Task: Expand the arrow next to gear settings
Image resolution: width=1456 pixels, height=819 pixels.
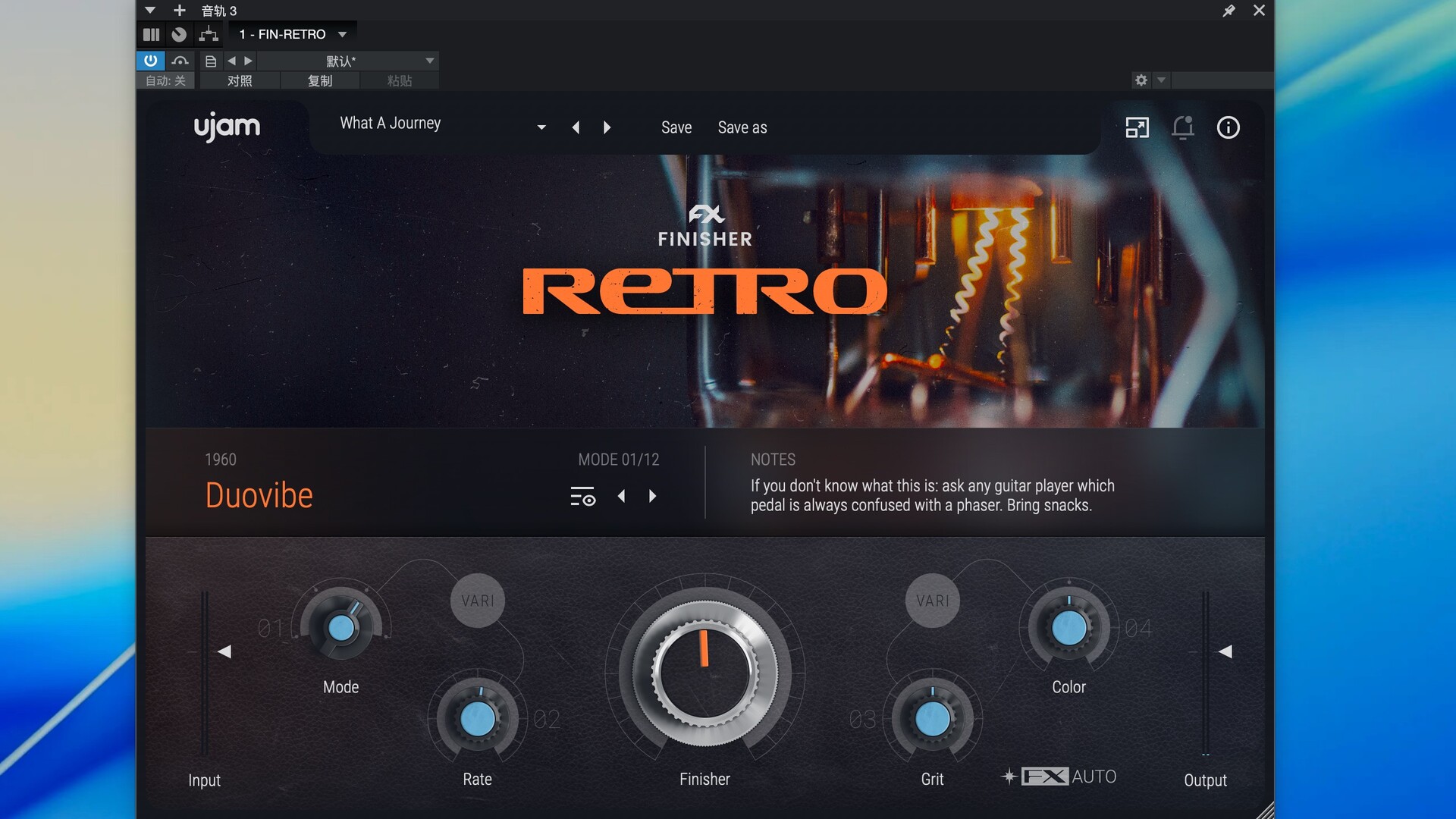Action: point(1161,80)
